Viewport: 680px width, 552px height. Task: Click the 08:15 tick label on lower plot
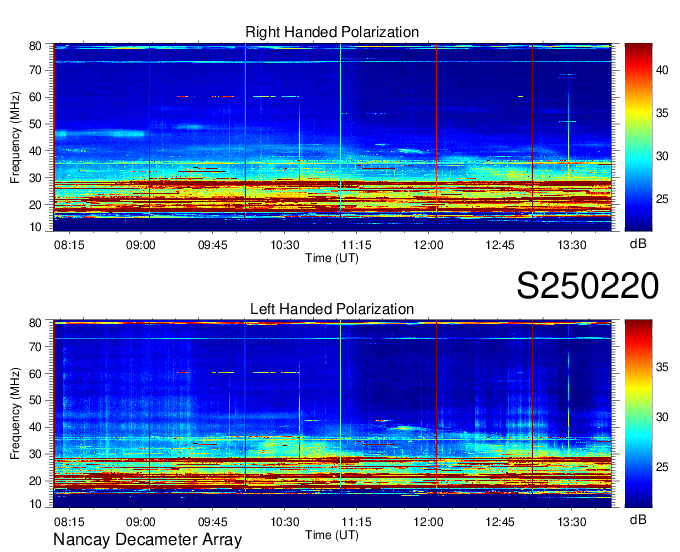(69, 522)
